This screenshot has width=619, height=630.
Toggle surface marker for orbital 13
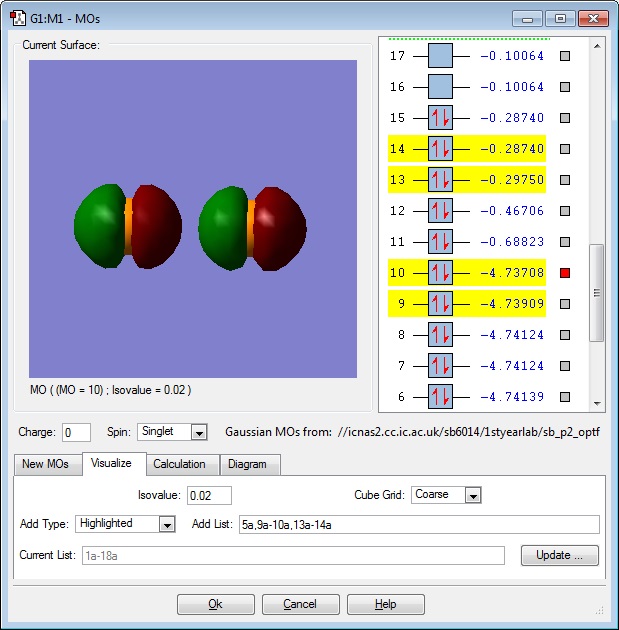coord(565,180)
